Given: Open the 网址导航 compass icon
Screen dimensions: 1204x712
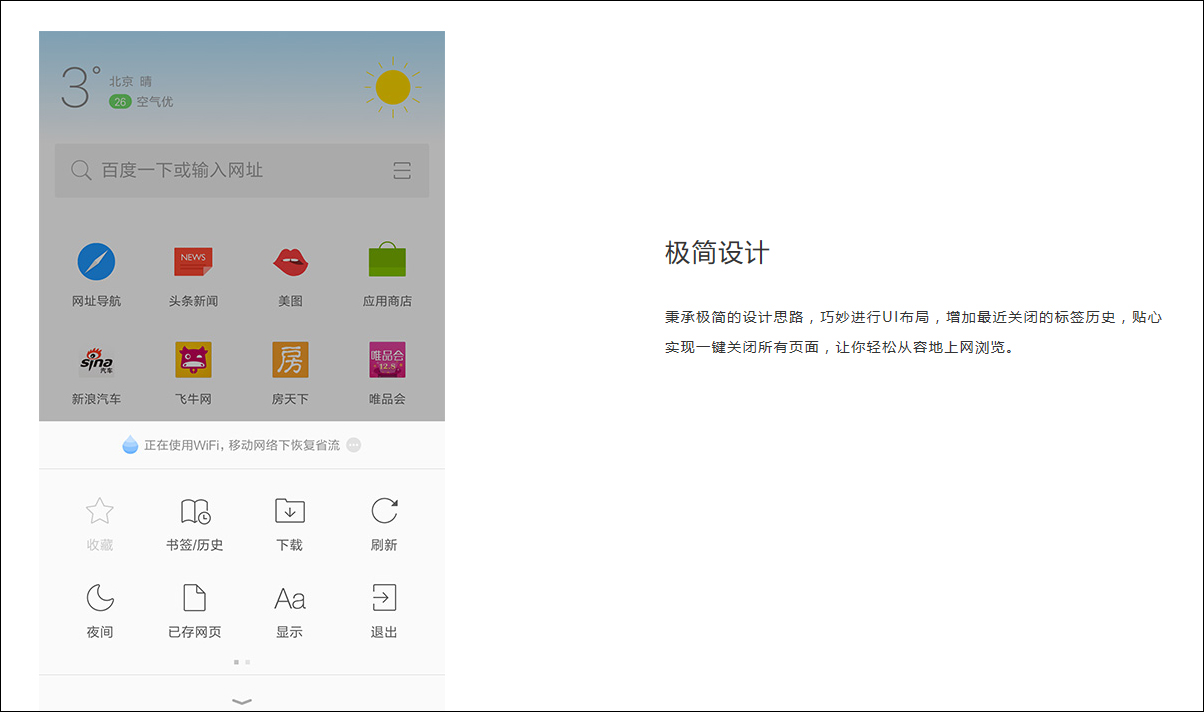Looking at the screenshot, I should [x=96, y=262].
